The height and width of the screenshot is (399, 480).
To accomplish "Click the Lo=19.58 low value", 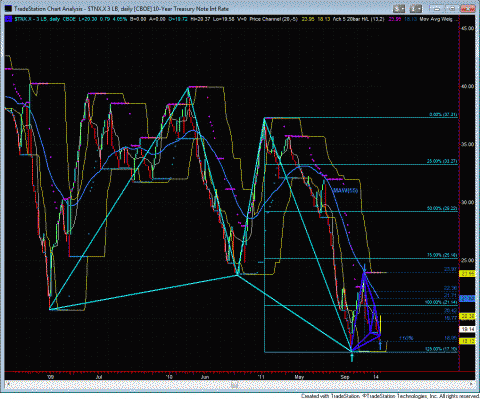I will pyautogui.click(x=223, y=19).
